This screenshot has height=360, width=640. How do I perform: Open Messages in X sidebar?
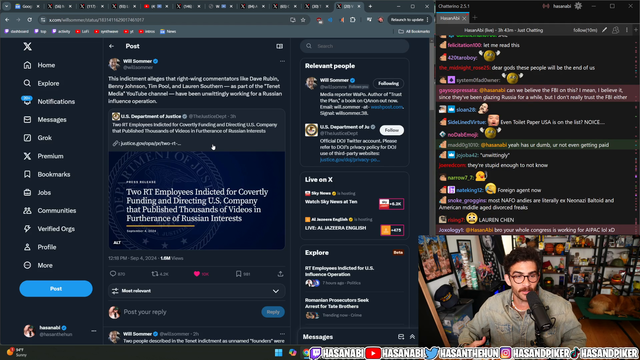[45, 120]
